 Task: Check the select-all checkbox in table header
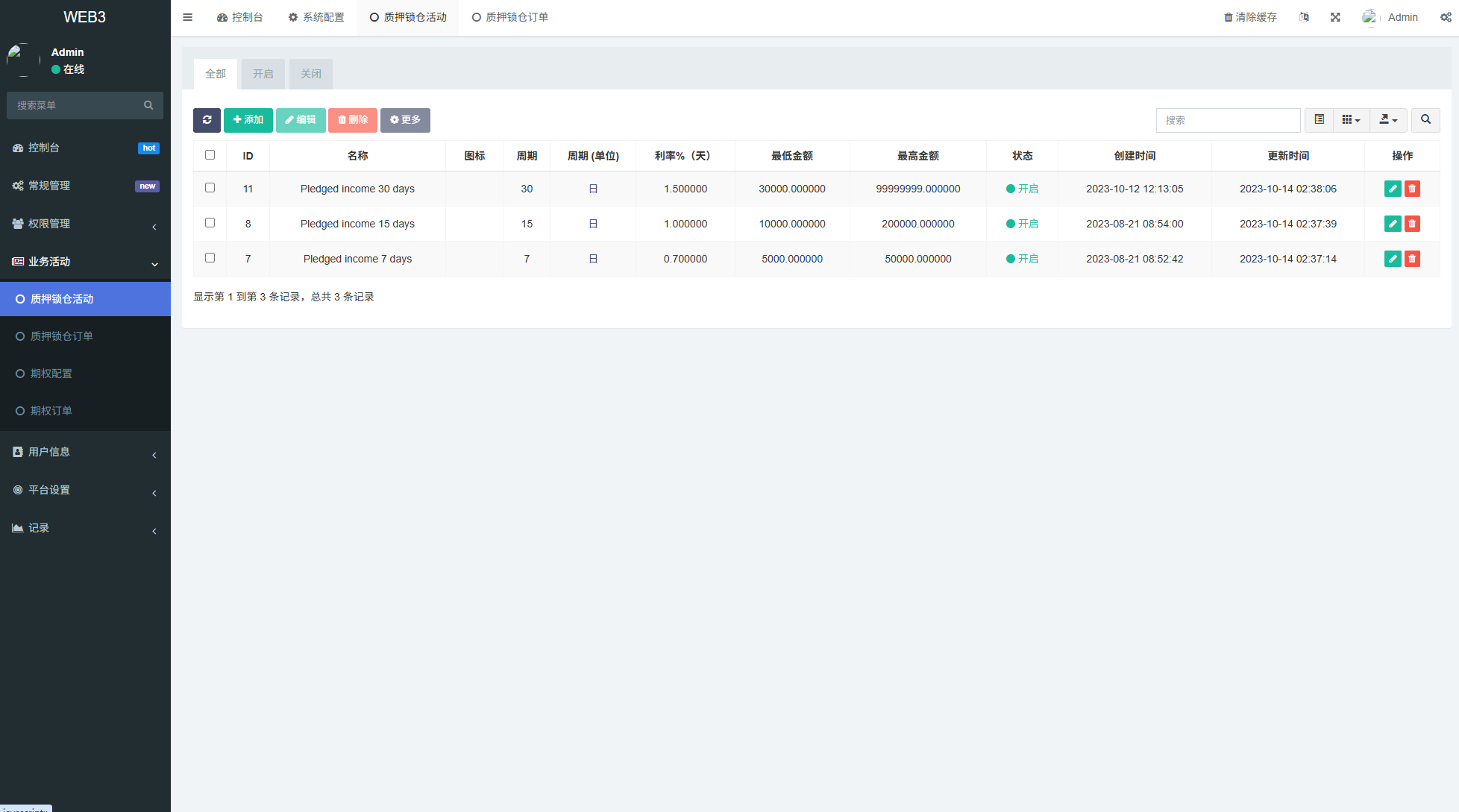[x=210, y=155]
